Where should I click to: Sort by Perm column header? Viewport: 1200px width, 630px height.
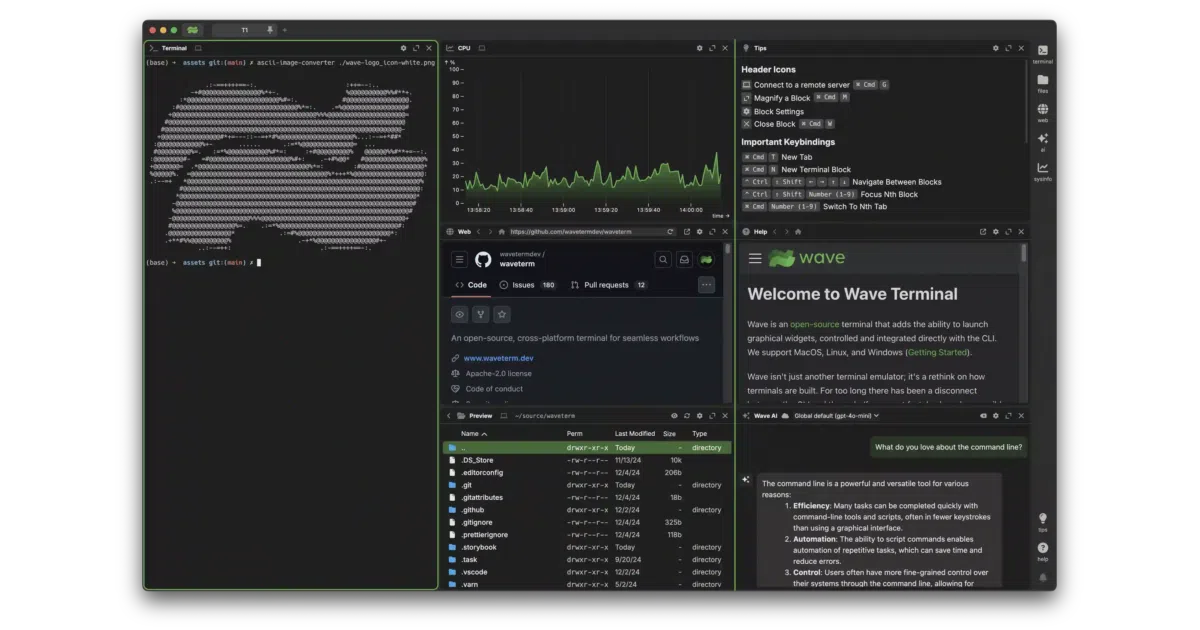[574, 434]
